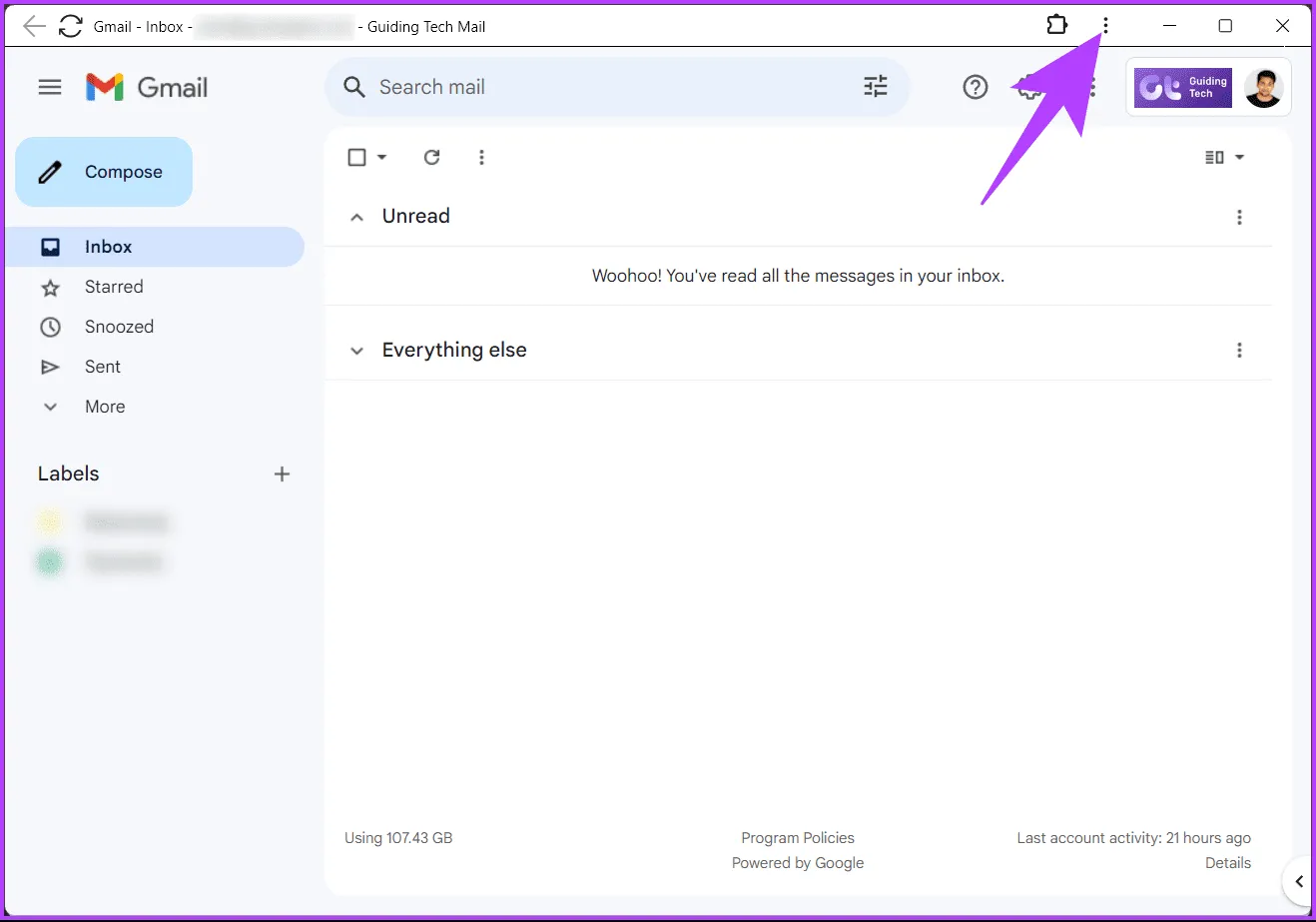The width and height of the screenshot is (1316, 922).
Task: Go to Starred messages
Action: 113,287
